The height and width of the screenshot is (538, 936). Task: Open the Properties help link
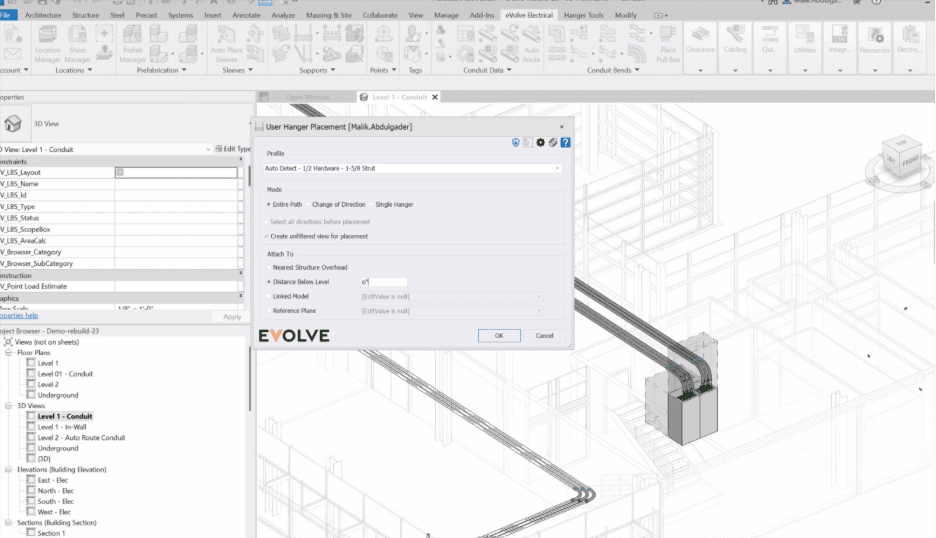pyautogui.click(x=19, y=316)
